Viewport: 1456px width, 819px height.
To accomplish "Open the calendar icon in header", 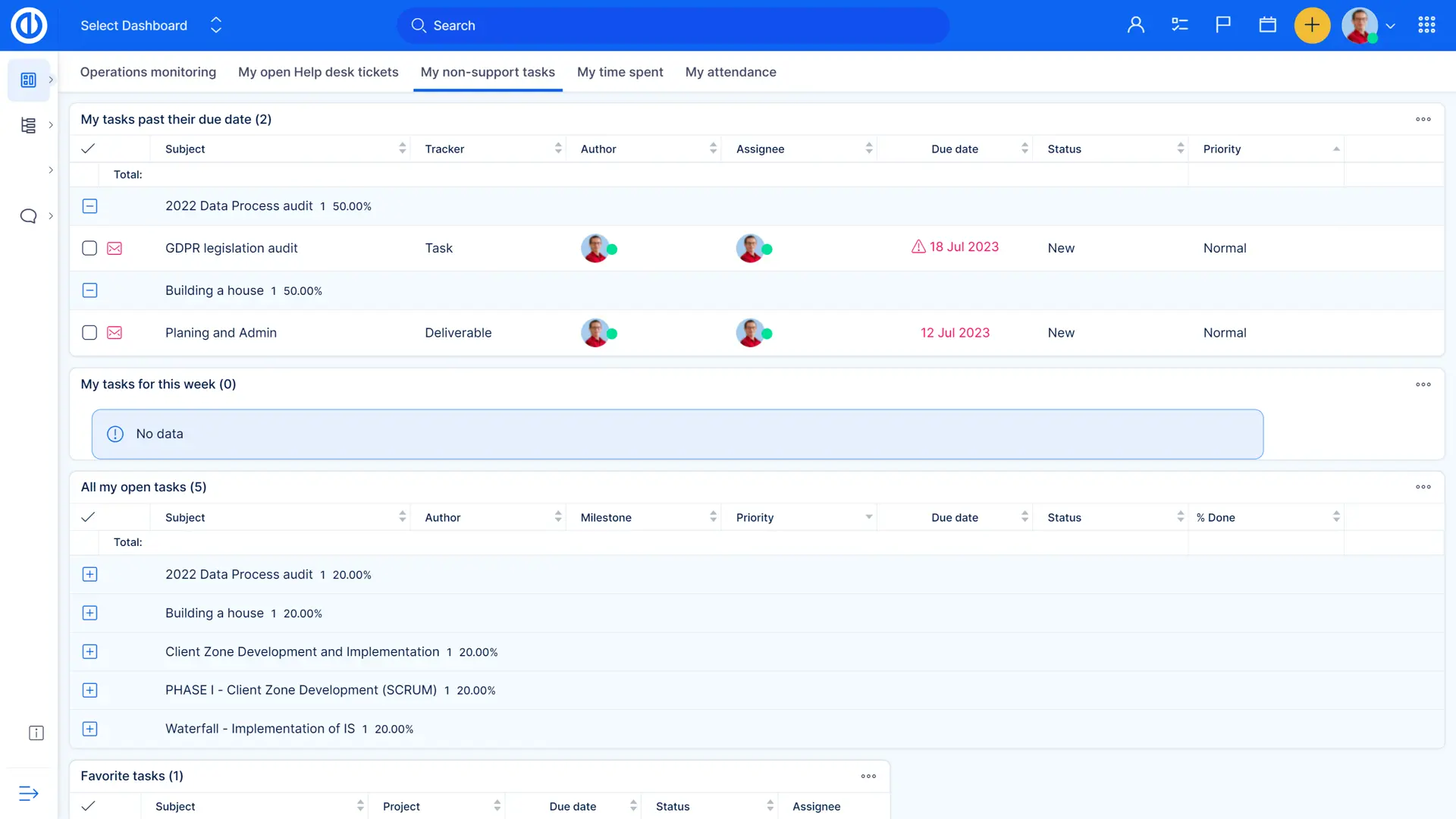I will point(1267,25).
